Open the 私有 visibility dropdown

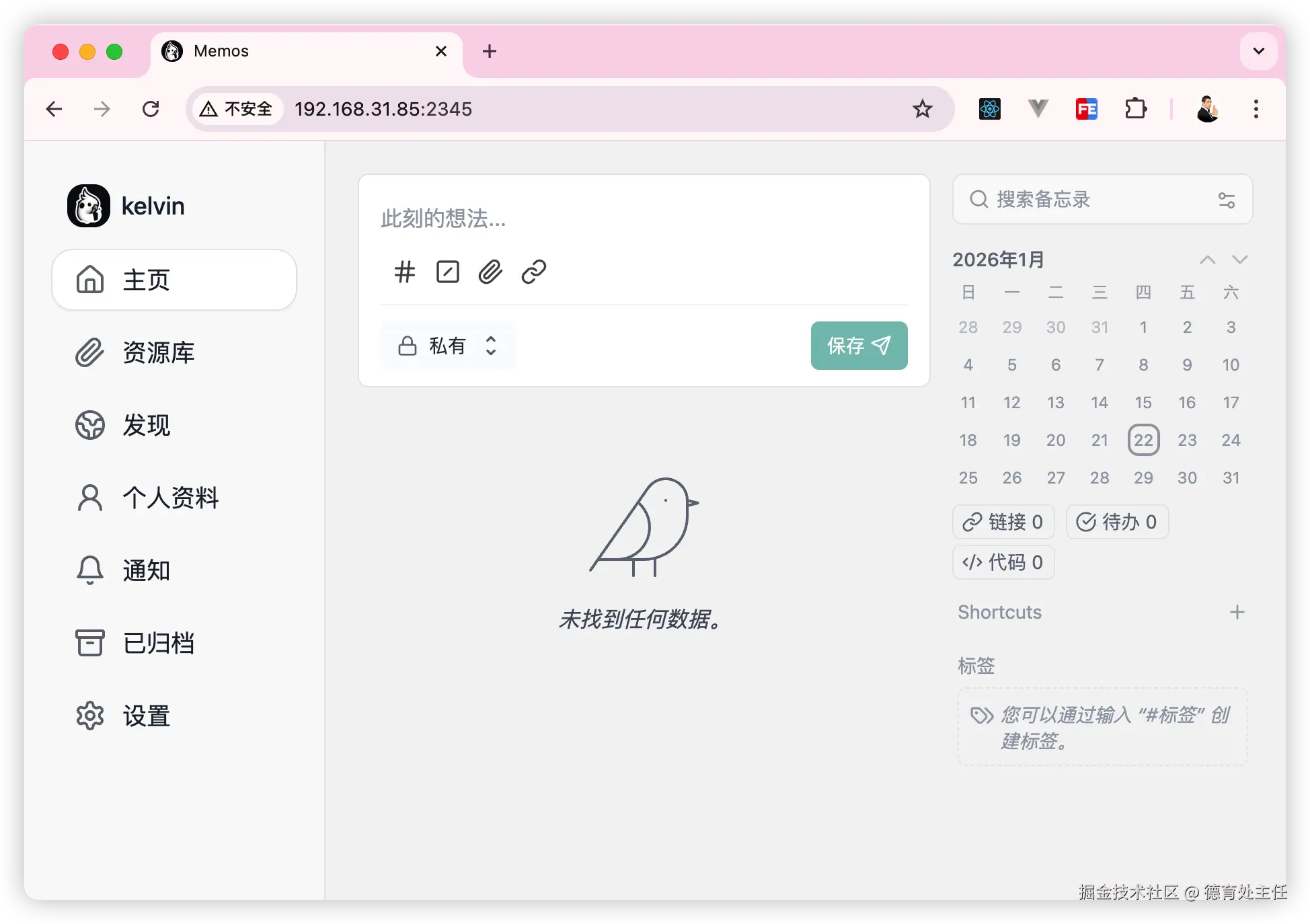(448, 346)
